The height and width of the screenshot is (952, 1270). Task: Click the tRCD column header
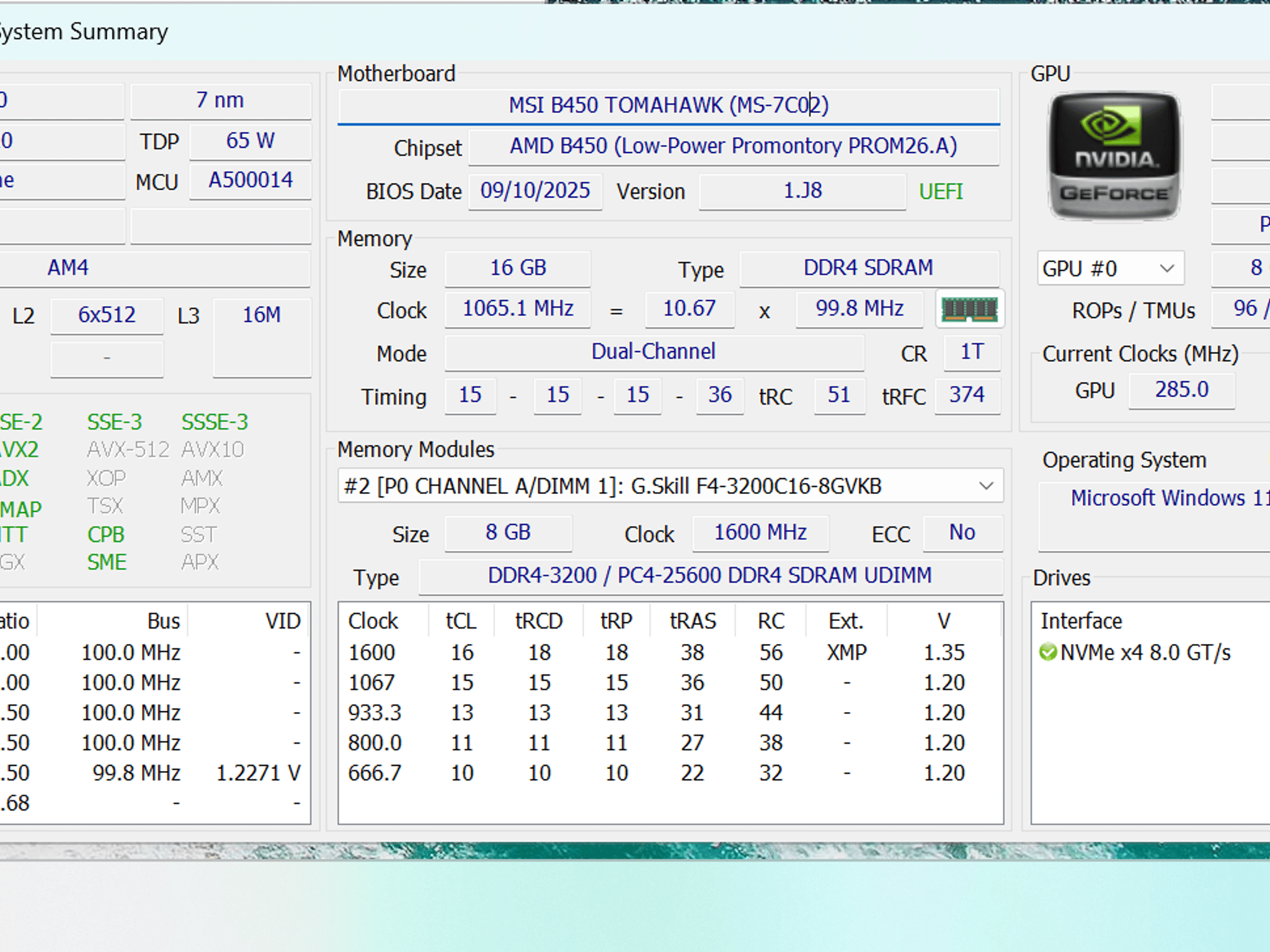coord(539,621)
